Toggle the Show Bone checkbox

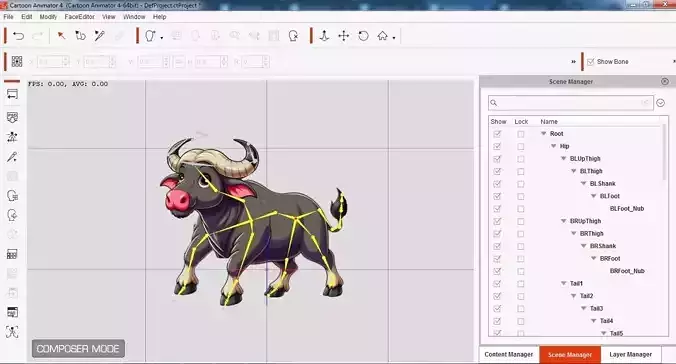[591, 62]
